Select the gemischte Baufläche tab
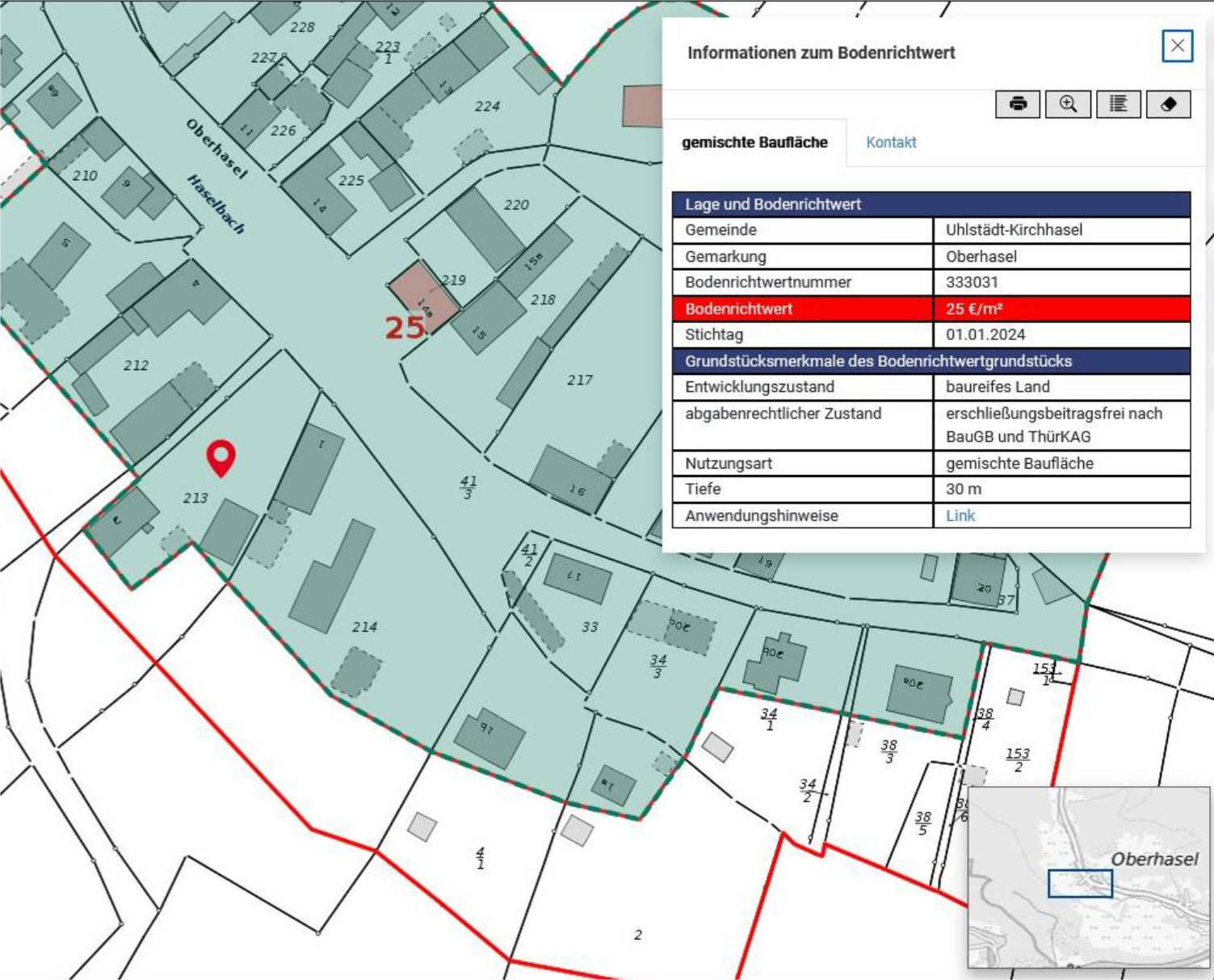1214x980 pixels. pos(756,140)
